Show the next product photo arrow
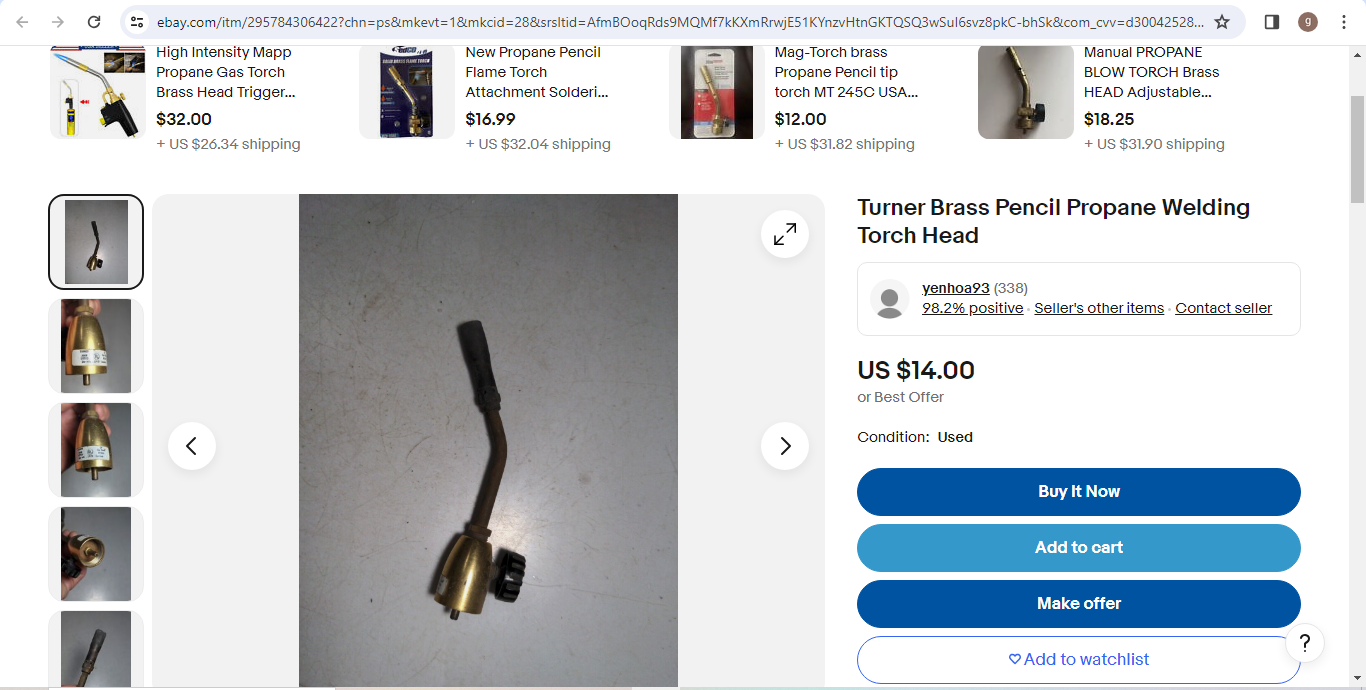The height and width of the screenshot is (690, 1366). pos(785,446)
